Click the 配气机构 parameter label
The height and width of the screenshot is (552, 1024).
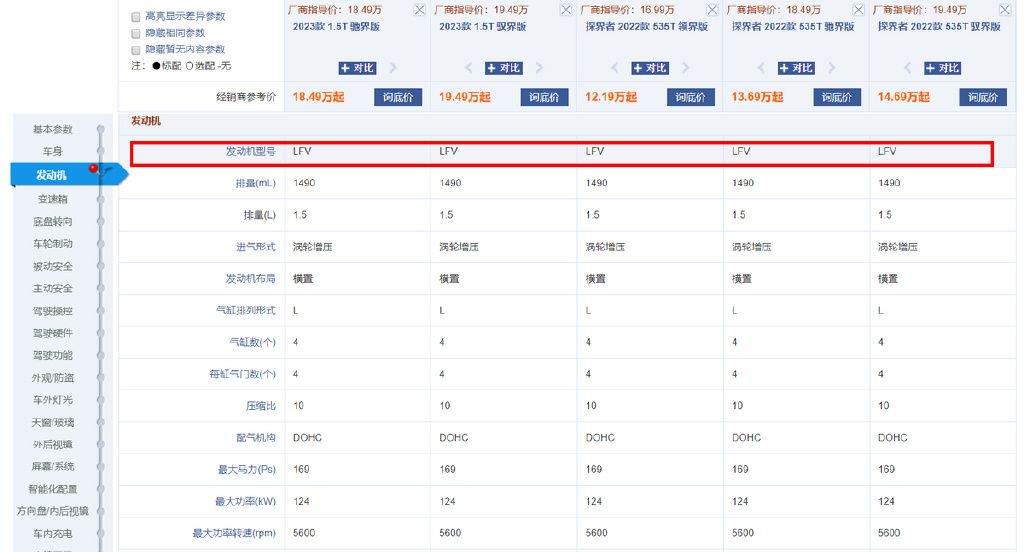tap(256, 438)
